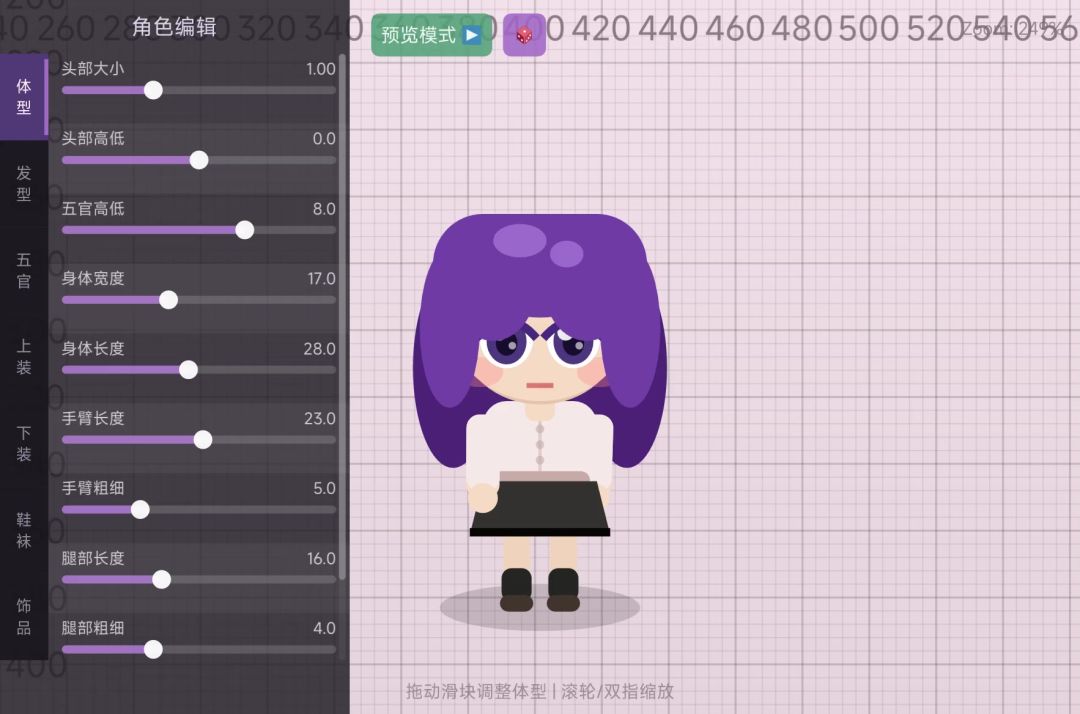This screenshot has width=1080, height=714.
Task: Click the 手臂粗细 slider handle
Action: (x=140, y=510)
